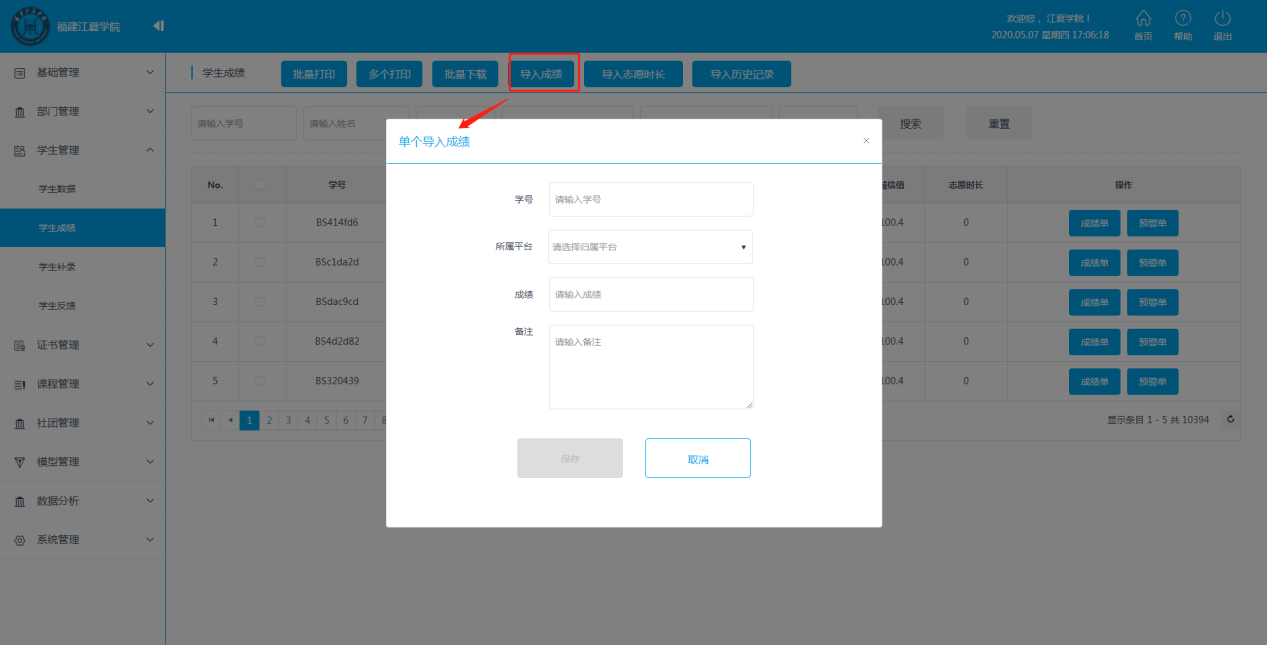
Task: Click the 学号 input field in dialog
Action: click(650, 199)
